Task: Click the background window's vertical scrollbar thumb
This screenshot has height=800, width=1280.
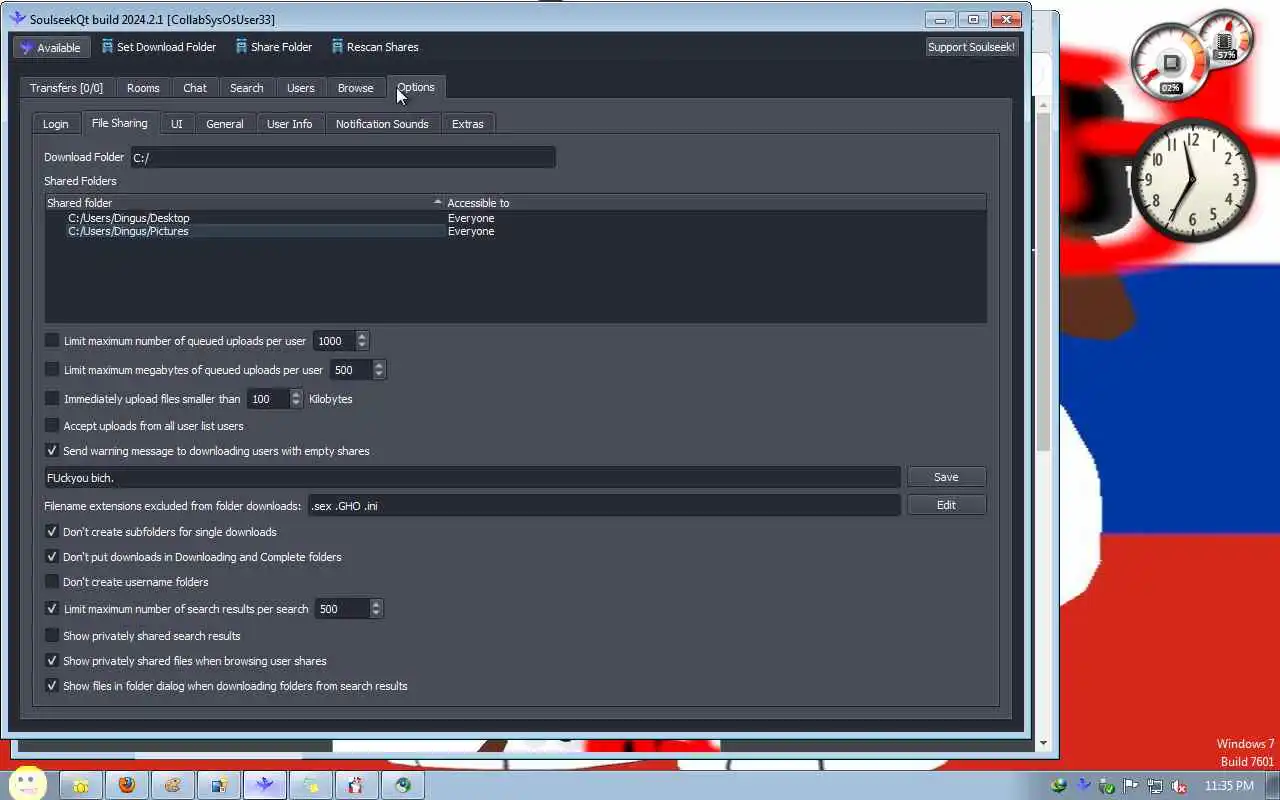Action: coord(1043,280)
